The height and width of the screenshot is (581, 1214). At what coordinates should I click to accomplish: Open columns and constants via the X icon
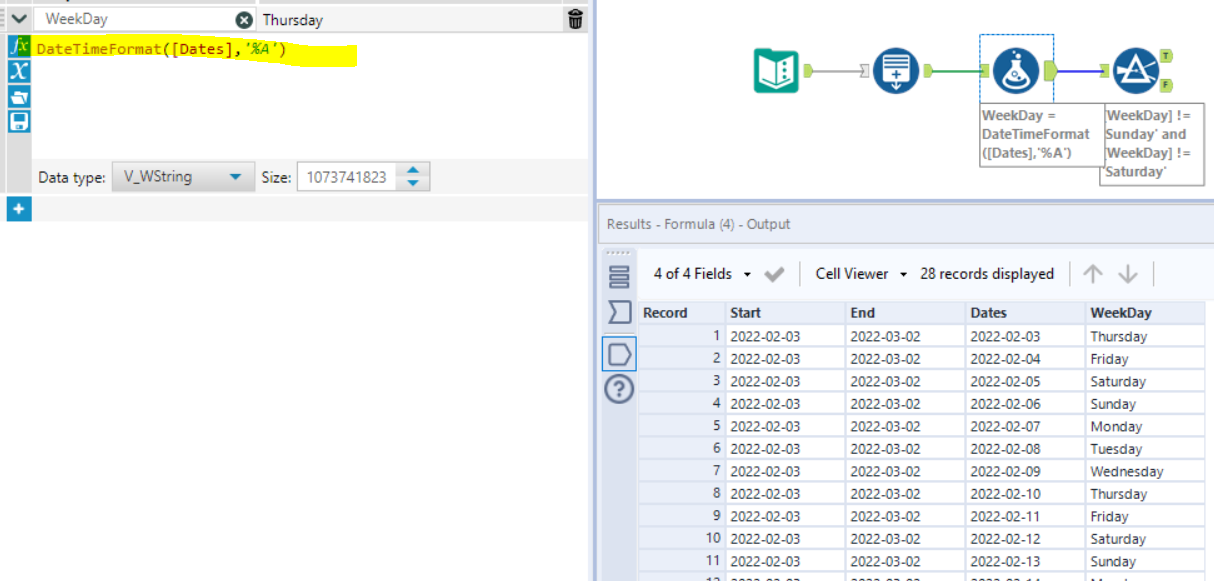click(17, 71)
